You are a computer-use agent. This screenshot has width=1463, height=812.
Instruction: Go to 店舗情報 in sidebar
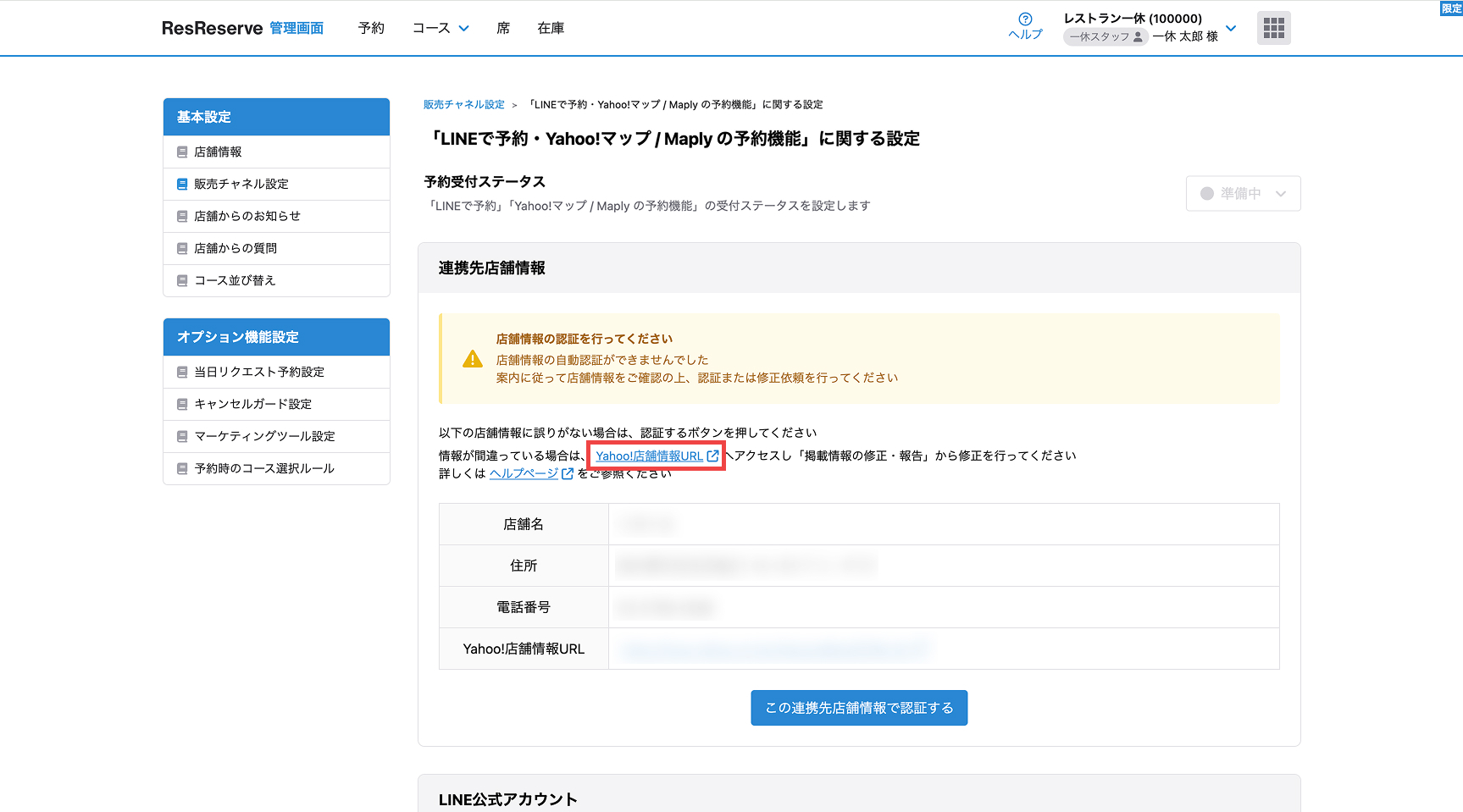pos(276,152)
